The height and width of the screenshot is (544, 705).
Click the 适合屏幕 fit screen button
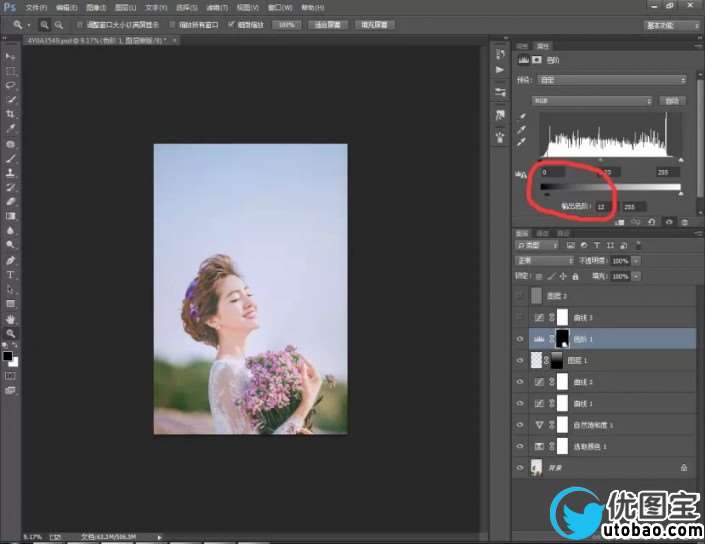327,25
